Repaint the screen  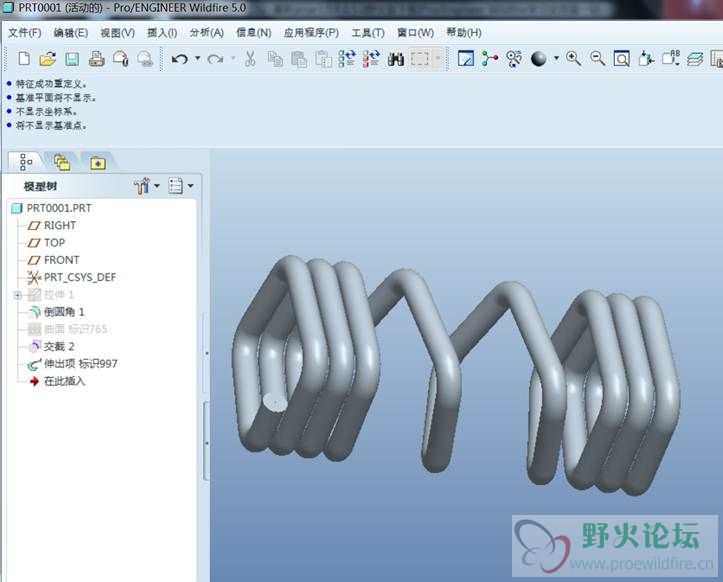pyautogui.click(x=466, y=59)
